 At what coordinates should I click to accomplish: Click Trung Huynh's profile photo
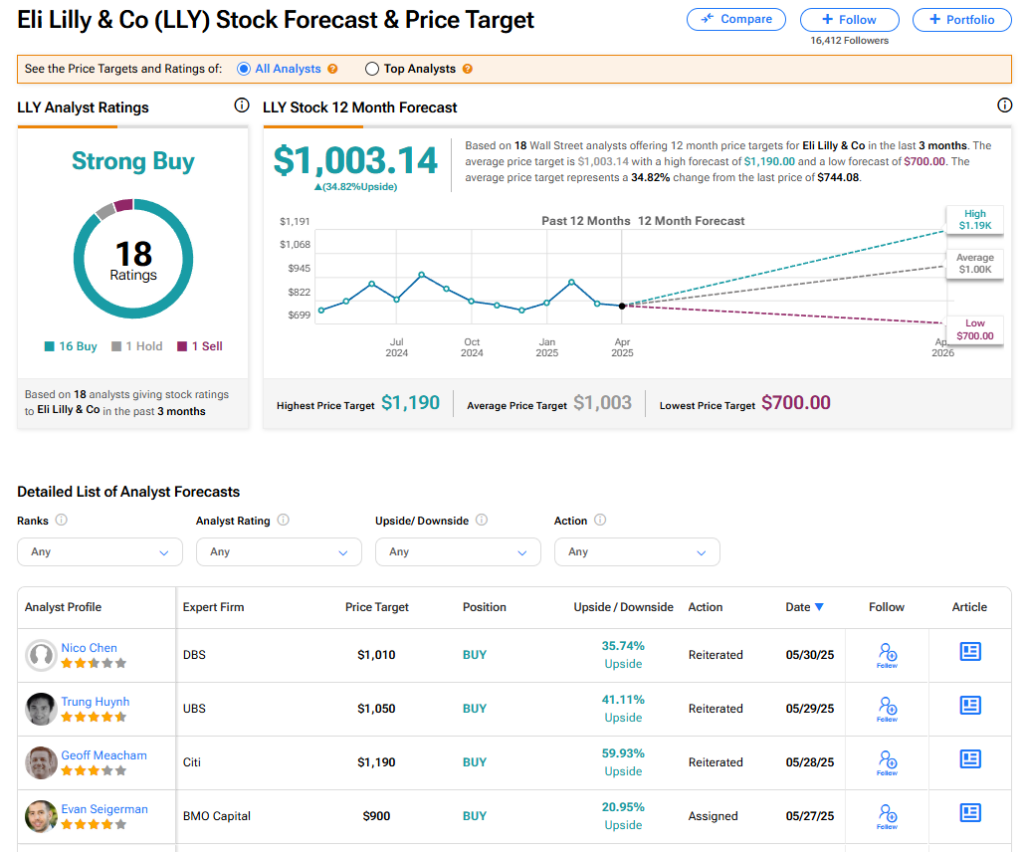(41, 708)
